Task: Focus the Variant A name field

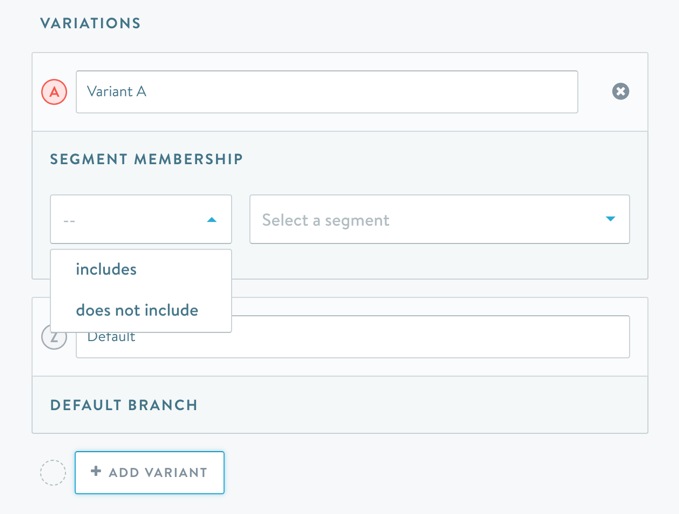Action: [327, 92]
